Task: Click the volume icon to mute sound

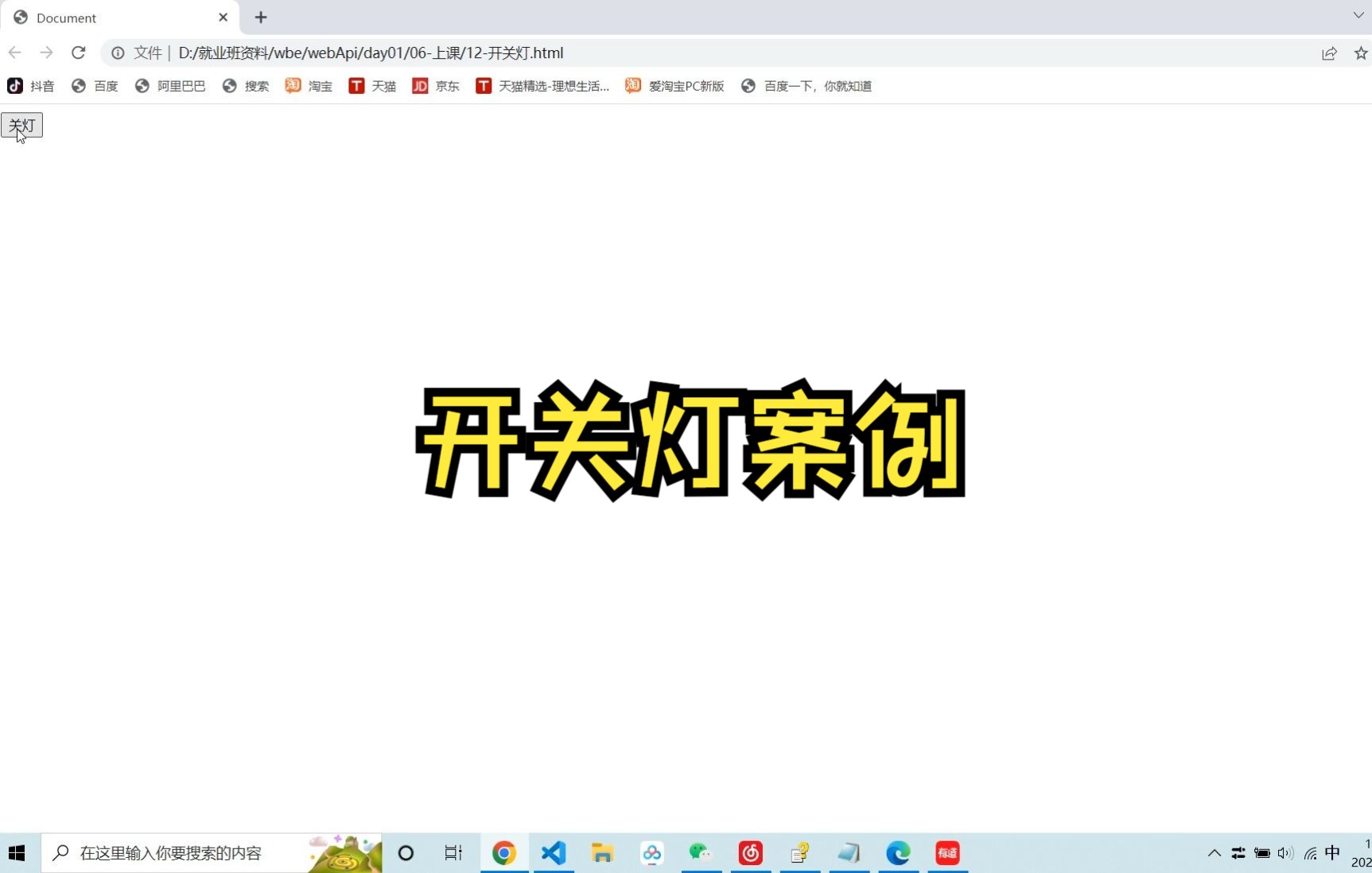Action: point(1284,852)
